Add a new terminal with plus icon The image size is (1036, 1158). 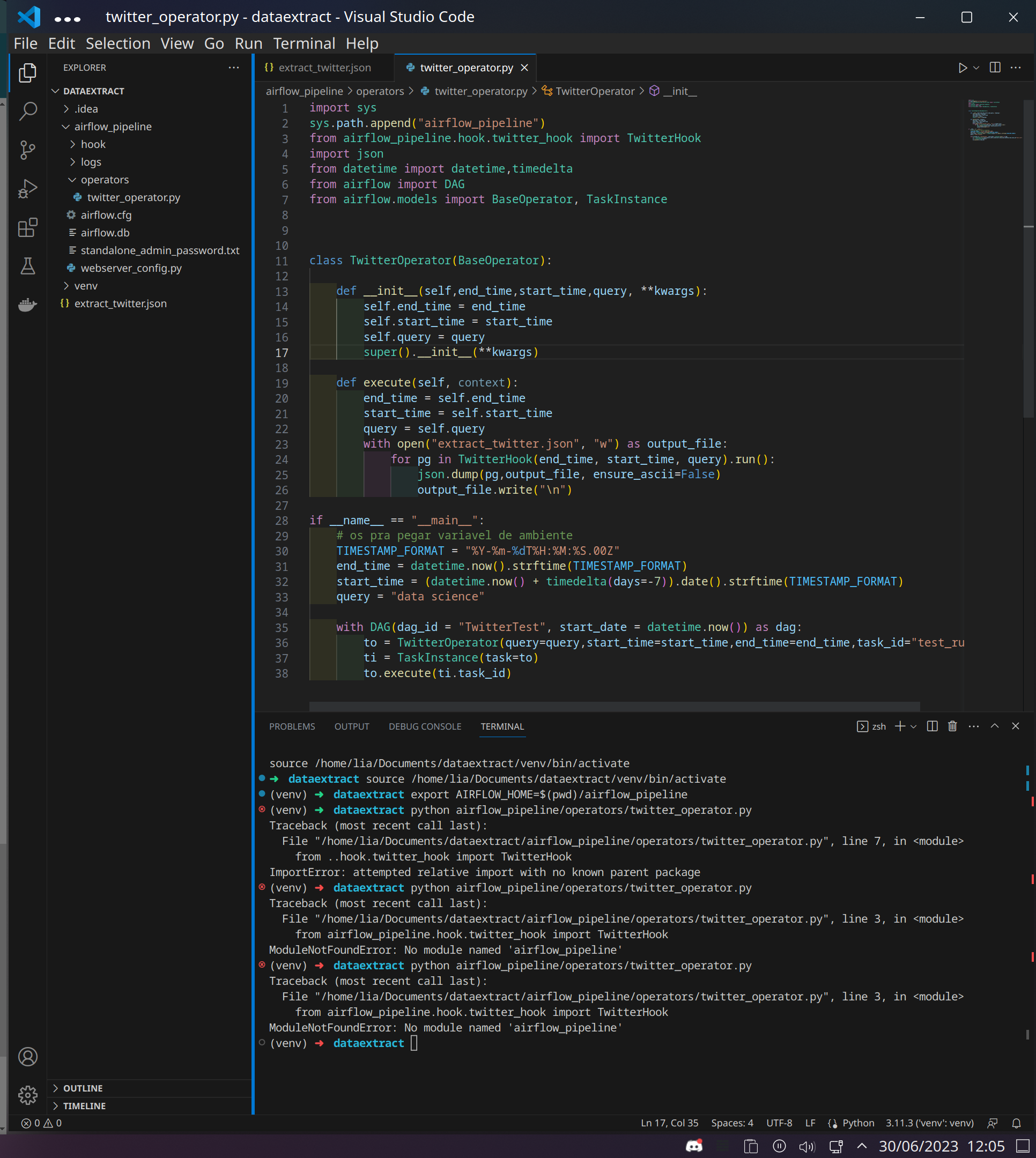click(900, 726)
